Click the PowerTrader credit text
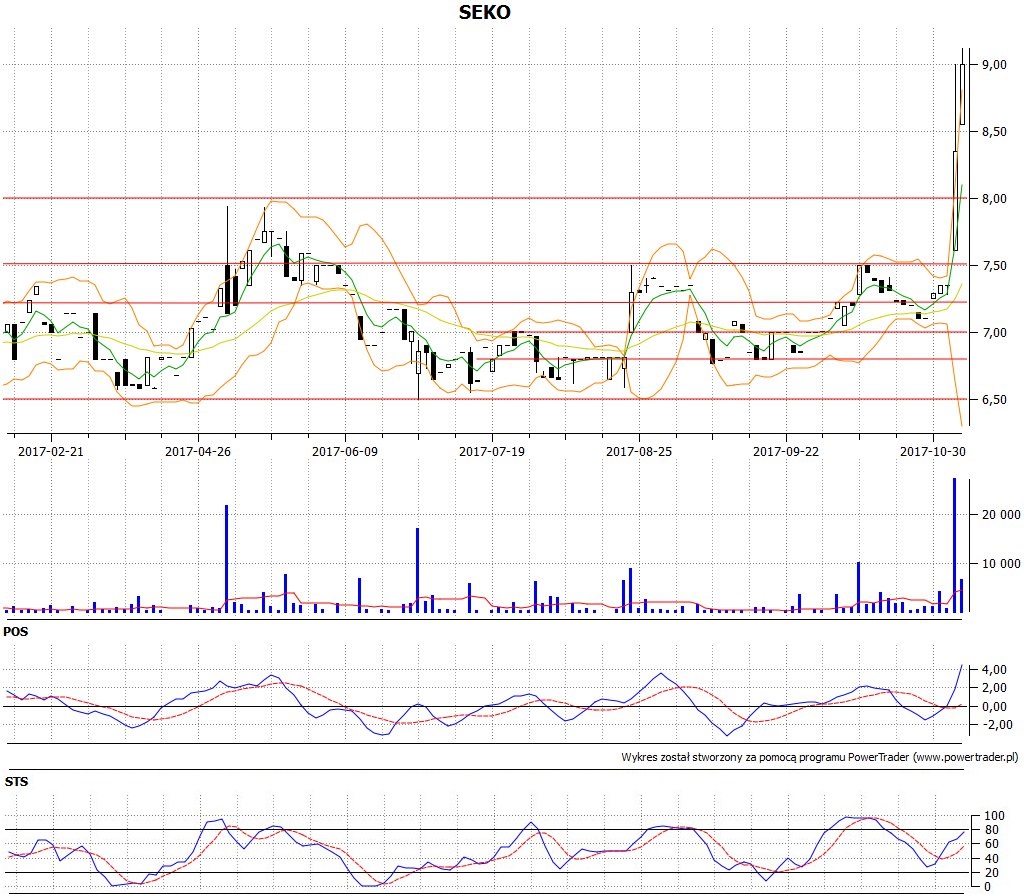1024x896 pixels. click(820, 758)
